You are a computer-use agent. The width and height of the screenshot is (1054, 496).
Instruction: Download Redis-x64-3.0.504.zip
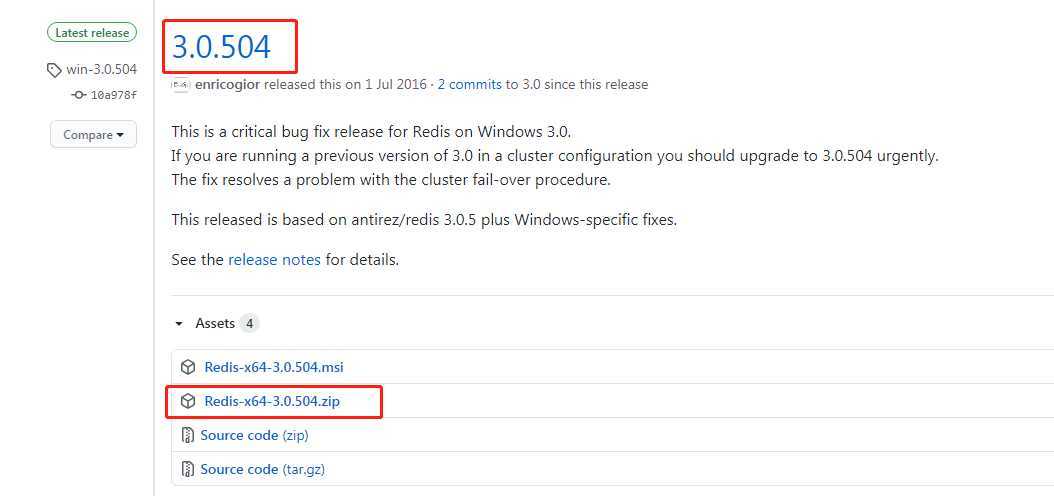coord(272,402)
